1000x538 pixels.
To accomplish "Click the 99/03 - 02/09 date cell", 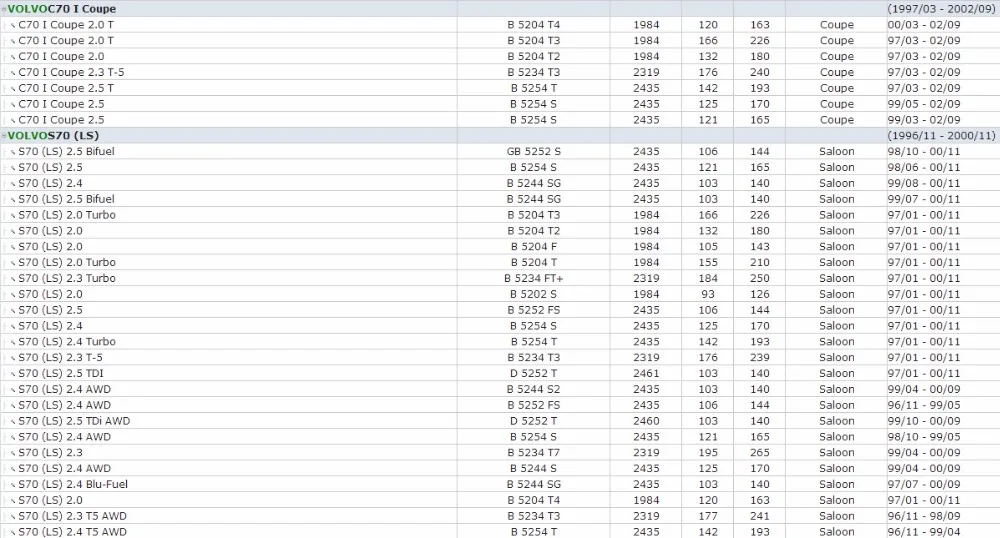I will coord(923,120).
